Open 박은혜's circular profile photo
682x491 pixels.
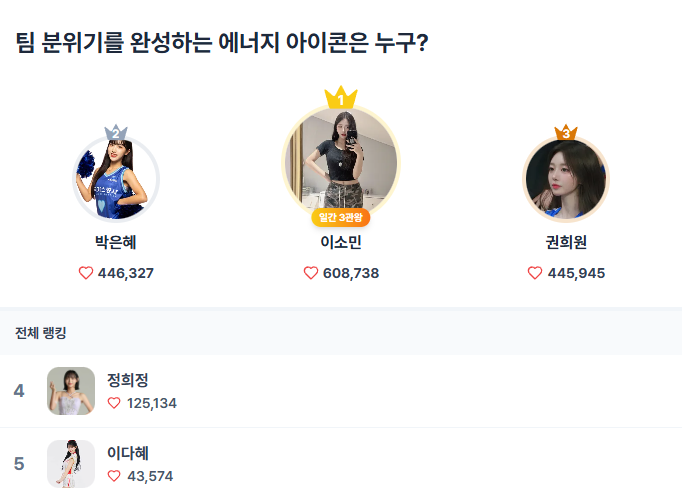(116, 180)
